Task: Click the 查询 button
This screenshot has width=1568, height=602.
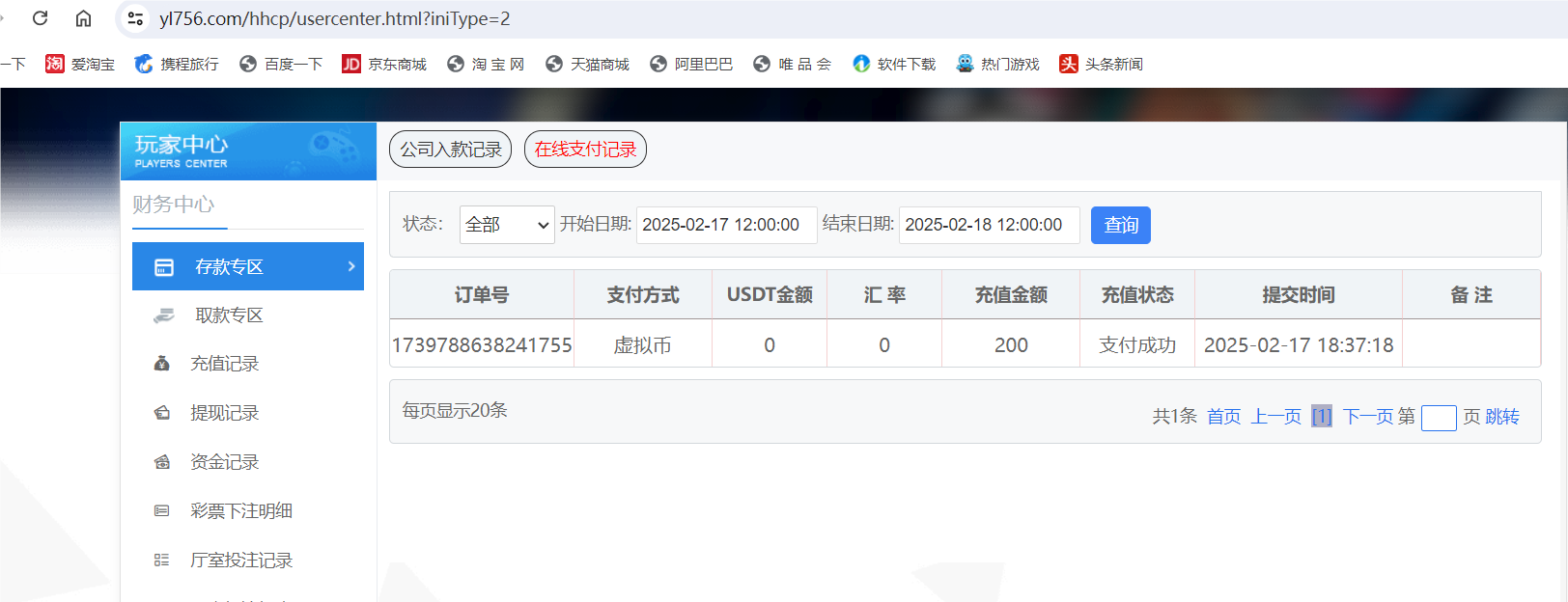Action: coord(1121,226)
